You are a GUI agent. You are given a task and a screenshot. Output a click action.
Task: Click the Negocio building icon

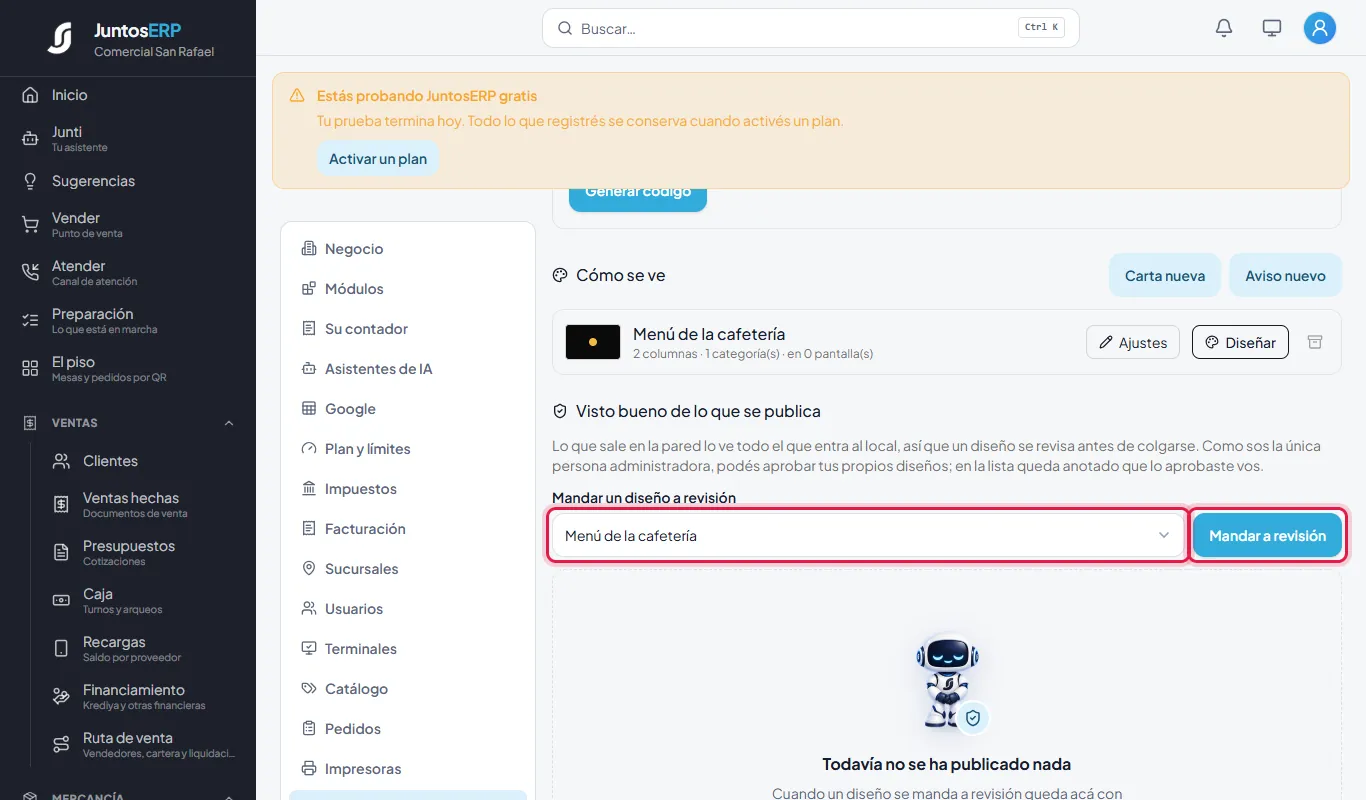309,249
